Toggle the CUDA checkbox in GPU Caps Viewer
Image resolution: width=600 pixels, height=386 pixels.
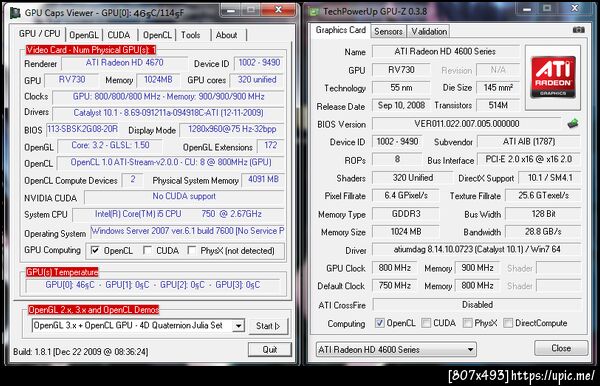147,251
